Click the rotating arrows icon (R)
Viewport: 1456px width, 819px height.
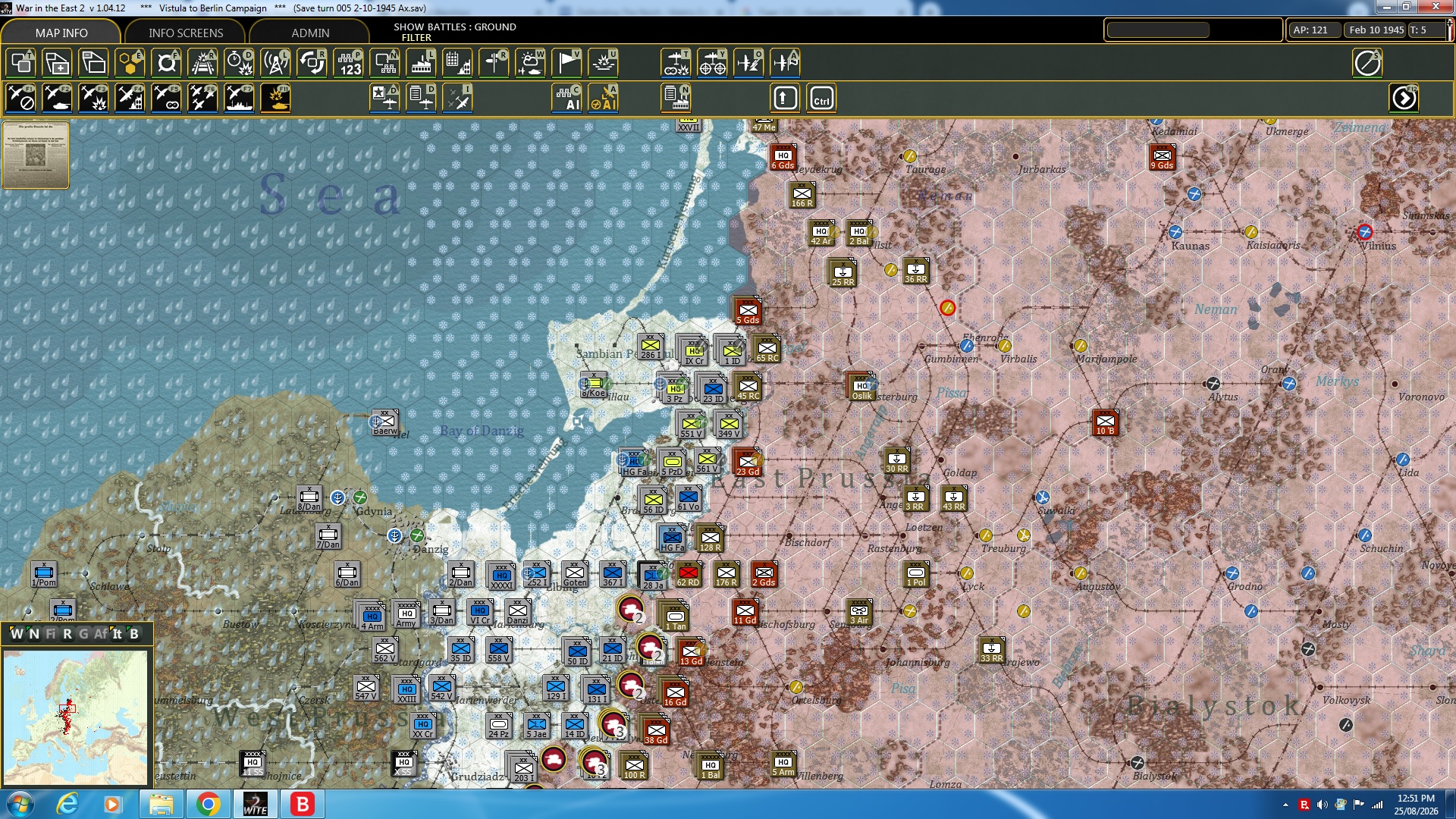tap(312, 63)
